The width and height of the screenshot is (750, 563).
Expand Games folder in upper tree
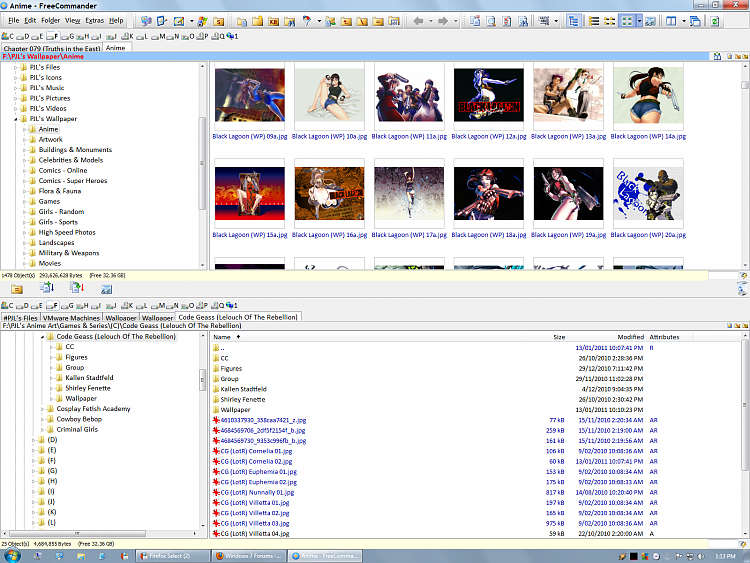point(24,201)
